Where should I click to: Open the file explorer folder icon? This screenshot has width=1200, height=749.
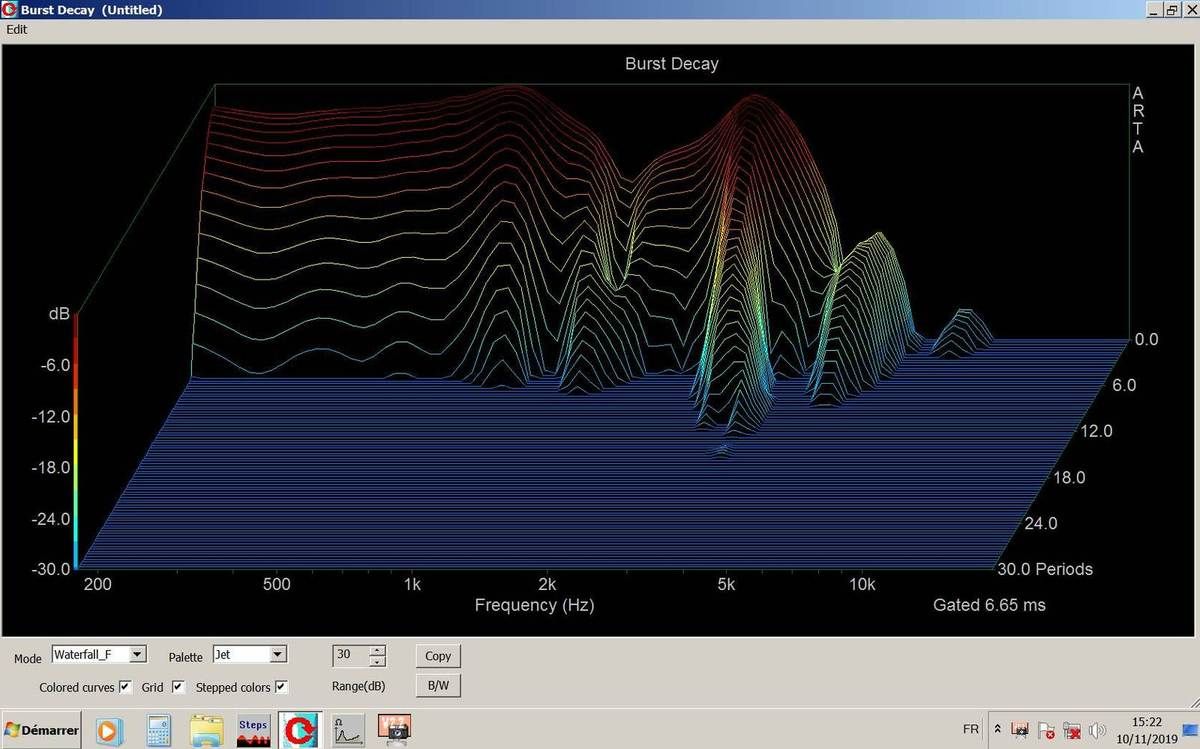point(206,730)
